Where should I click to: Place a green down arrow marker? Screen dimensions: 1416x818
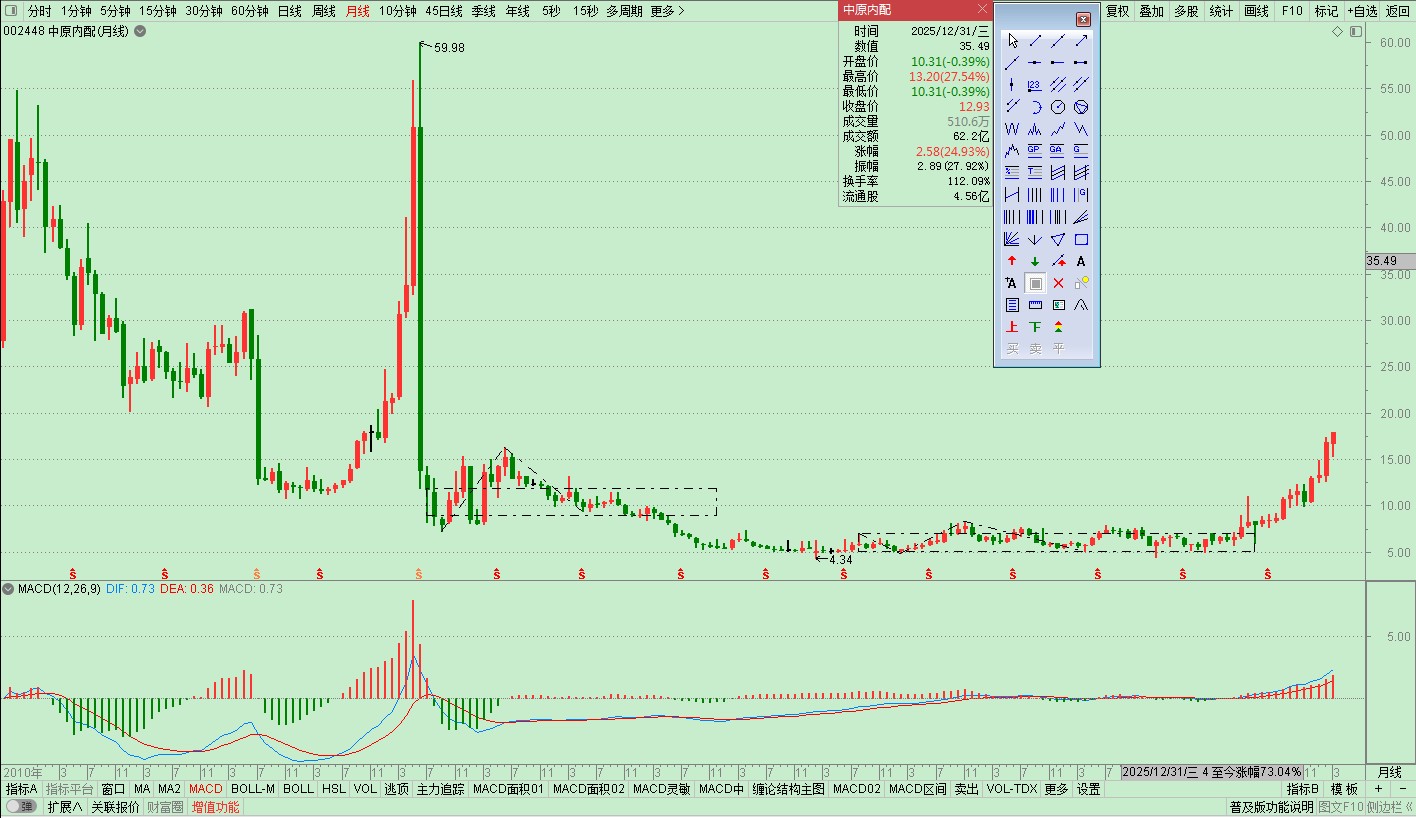(x=1035, y=261)
